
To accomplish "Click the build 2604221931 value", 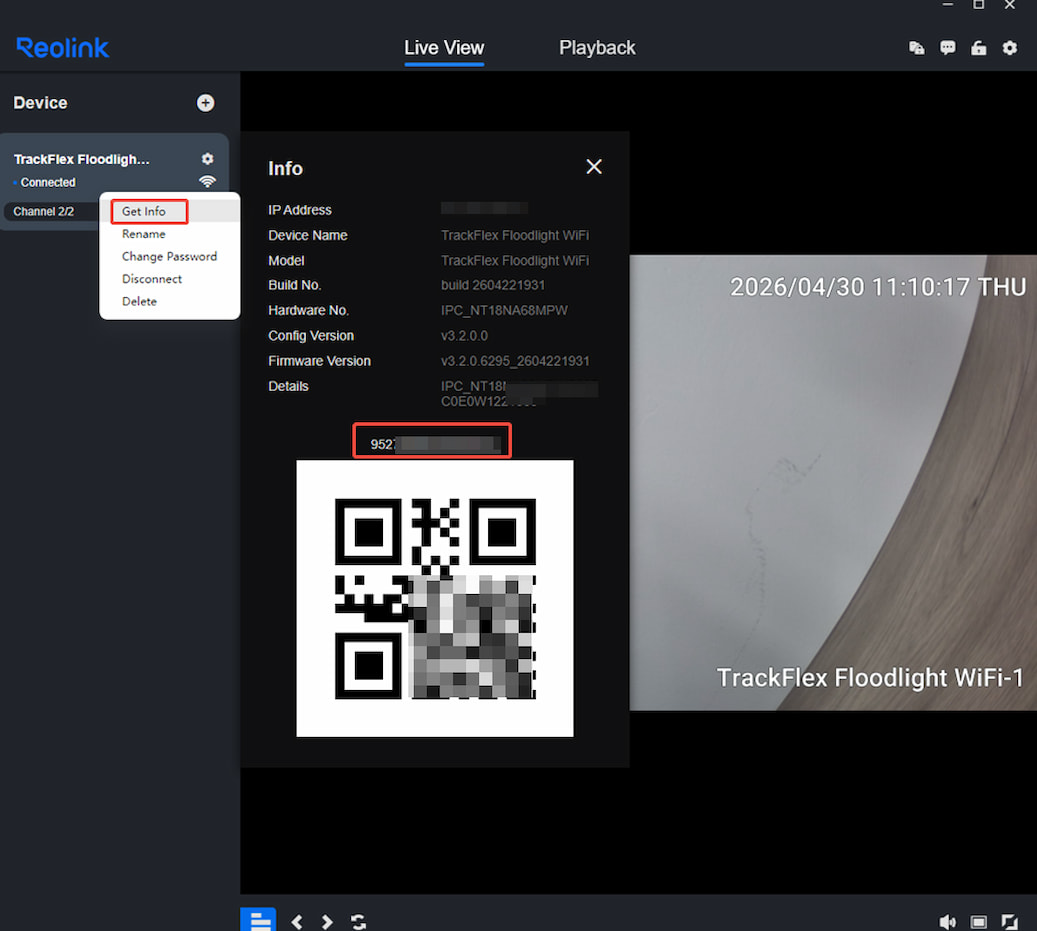I will coord(493,285).
